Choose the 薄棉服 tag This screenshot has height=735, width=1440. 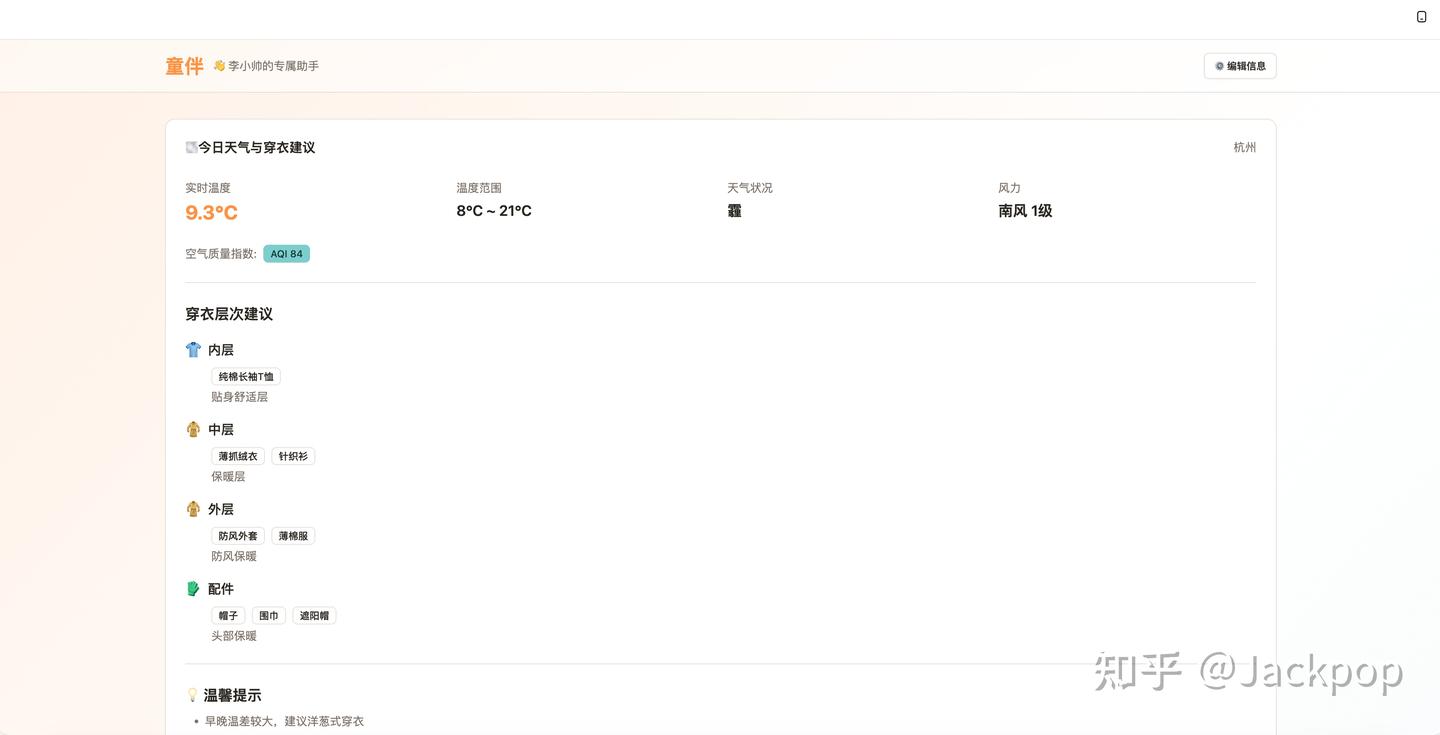(x=293, y=536)
